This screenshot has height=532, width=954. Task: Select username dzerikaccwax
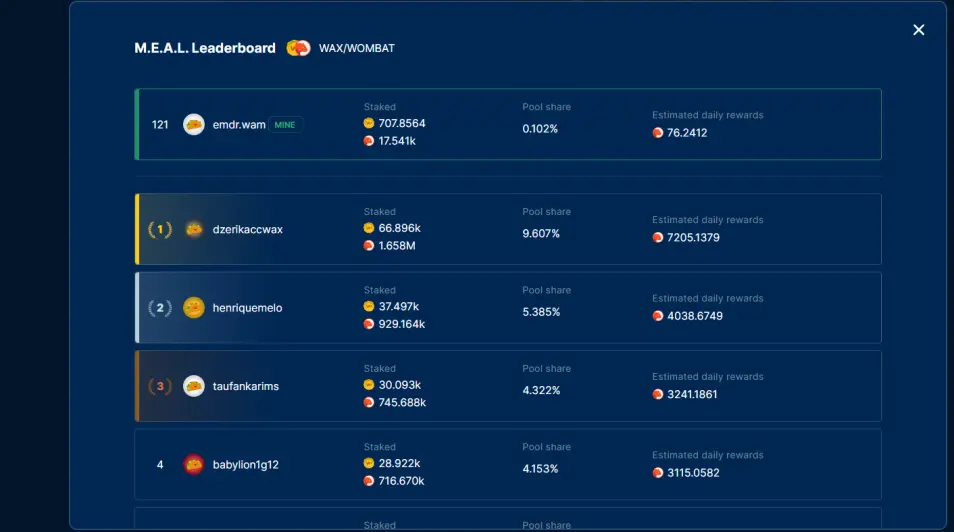[x=248, y=229]
